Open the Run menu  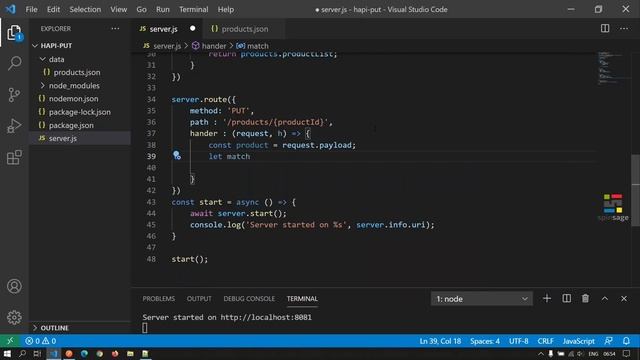[162, 9]
